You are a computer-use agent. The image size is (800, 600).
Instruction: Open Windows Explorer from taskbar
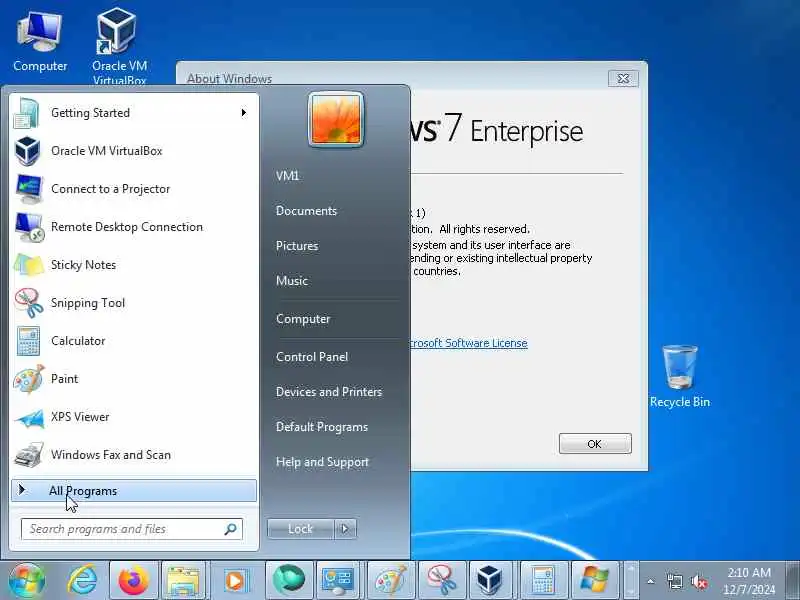point(183,580)
